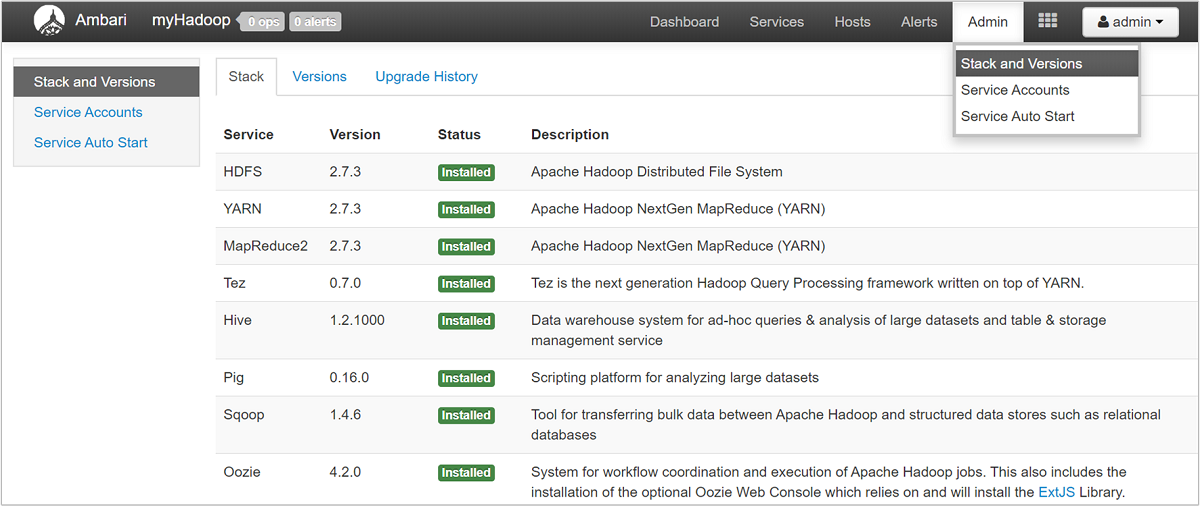The image size is (1200, 506).
Task: Open Alerts in top navigation
Action: click(918, 22)
